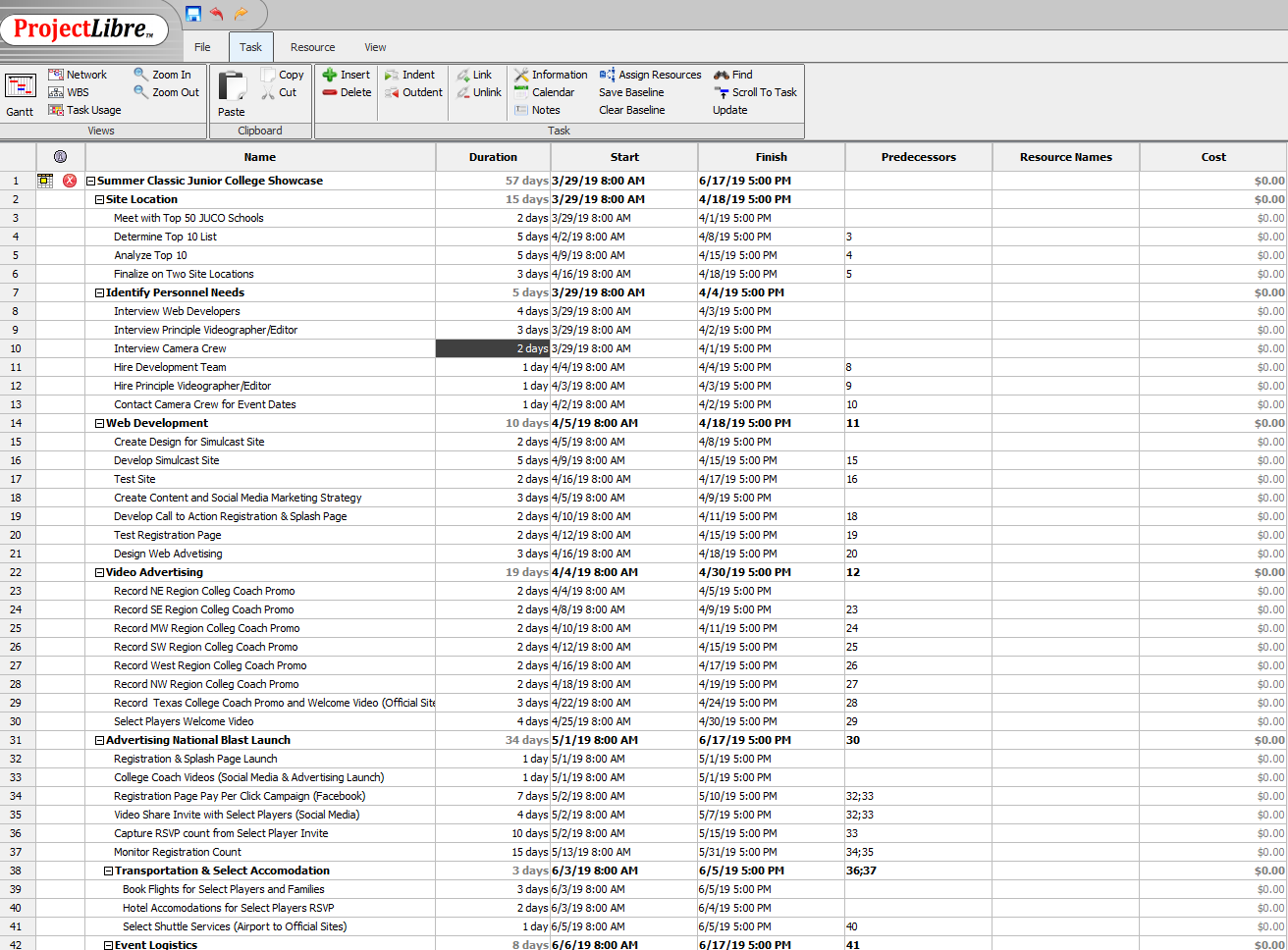Click the Update button
The width and height of the screenshot is (1288, 950).
pos(730,110)
